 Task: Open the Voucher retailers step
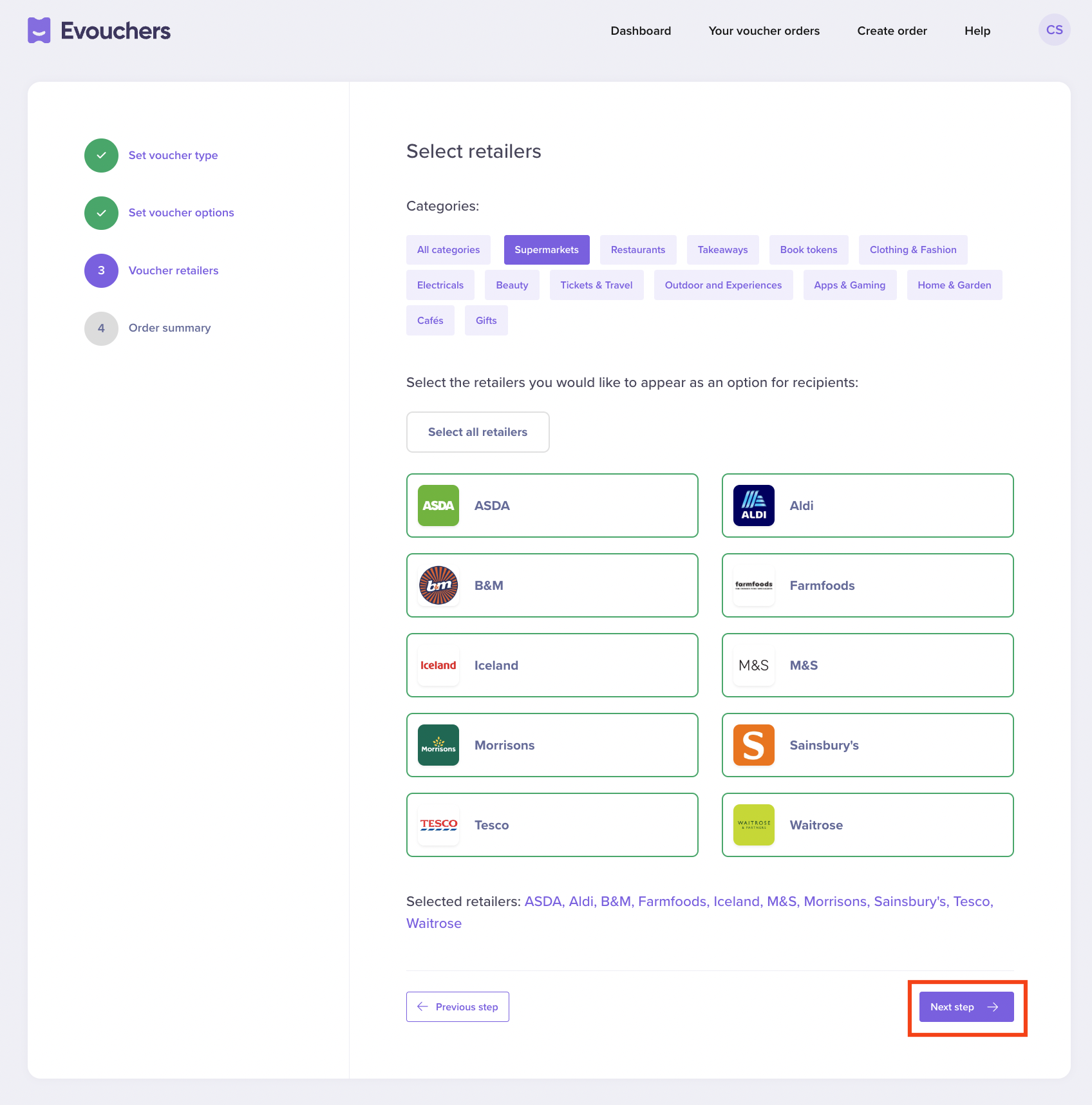click(x=173, y=270)
